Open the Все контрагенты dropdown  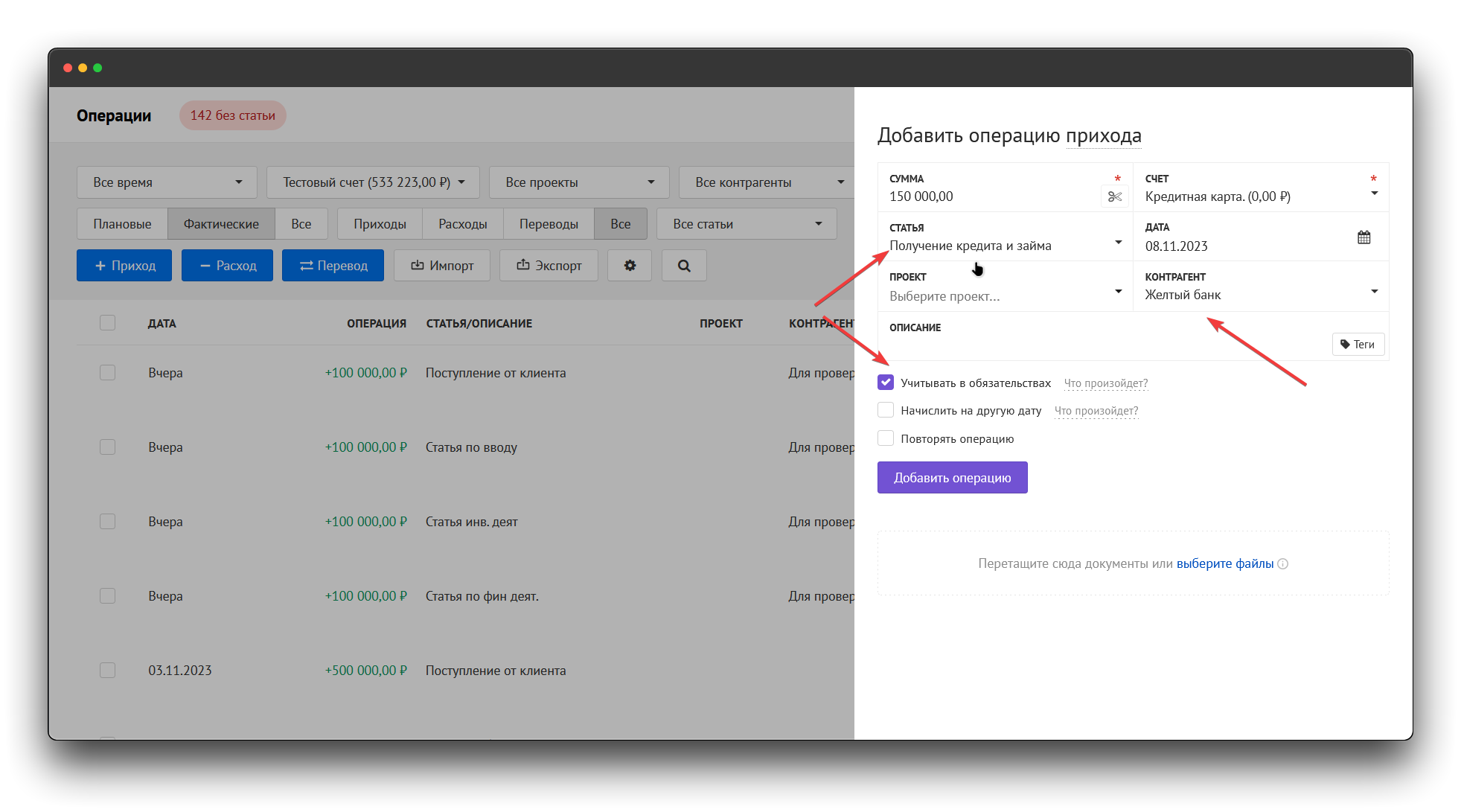(767, 182)
